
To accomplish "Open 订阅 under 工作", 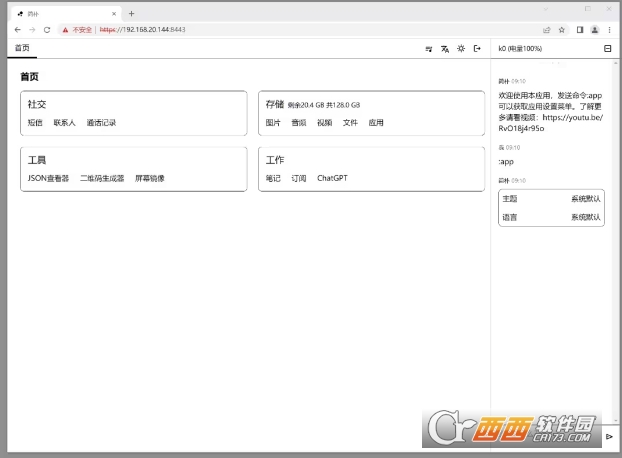I will (299, 178).
